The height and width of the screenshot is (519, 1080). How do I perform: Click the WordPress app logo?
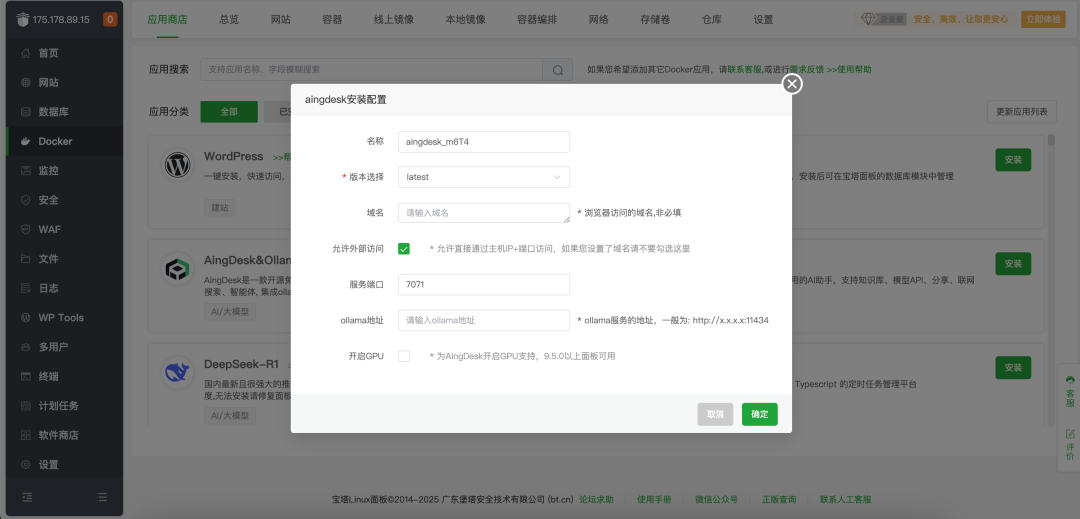coord(178,165)
